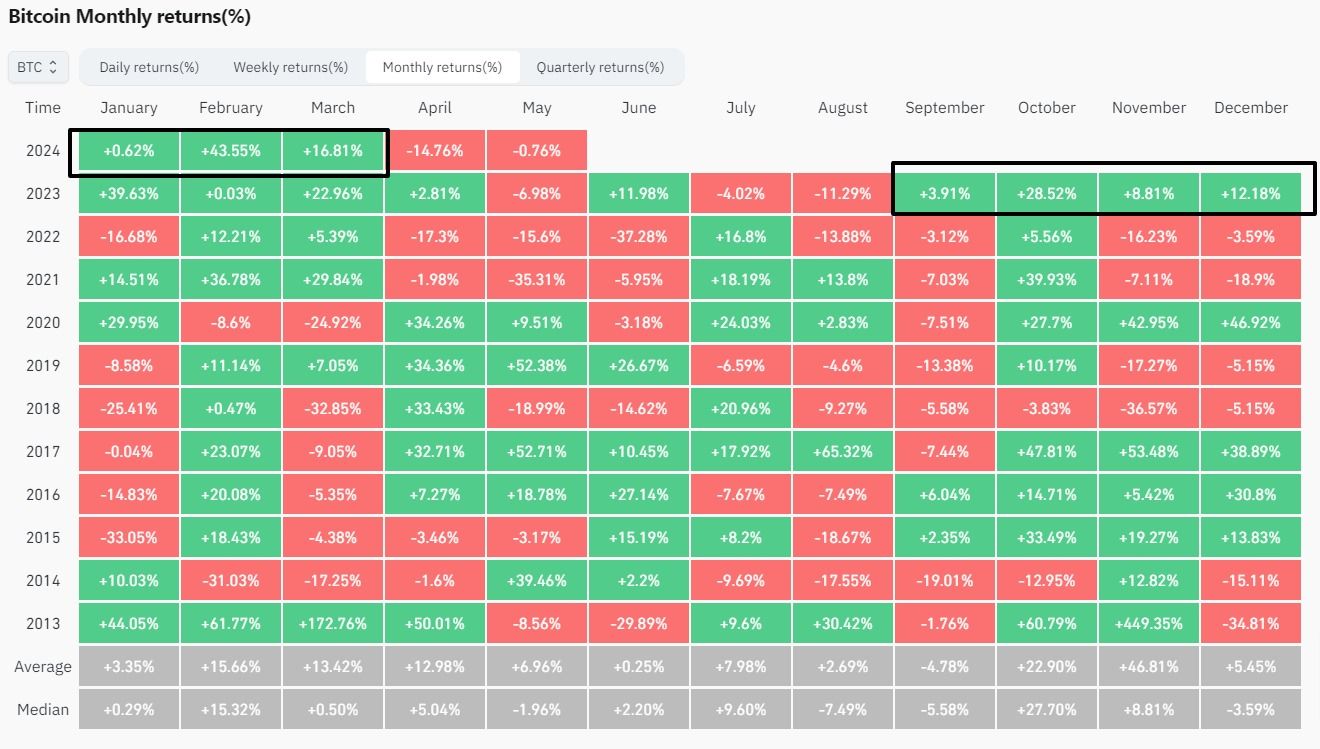This screenshot has height=749, width=1320.
Task: Click February 2024 cell showing +43.55%
Action: pyautogui.click(x=231, y=151)
